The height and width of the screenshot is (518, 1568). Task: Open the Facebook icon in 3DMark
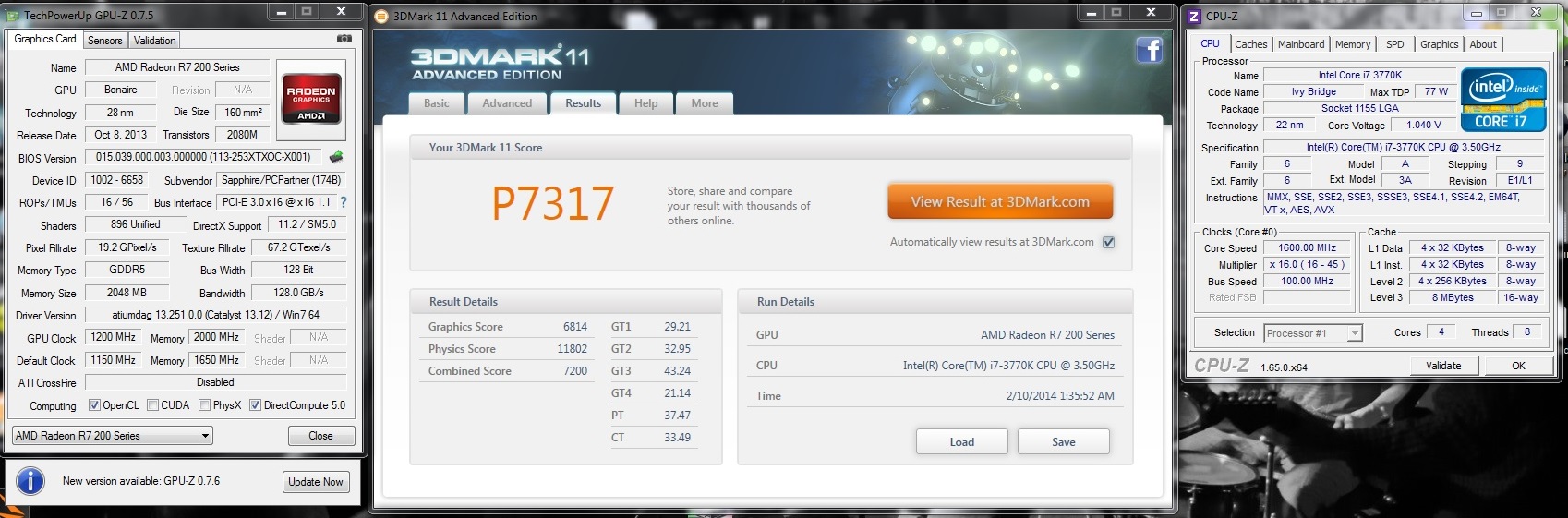coord(1149,50)
